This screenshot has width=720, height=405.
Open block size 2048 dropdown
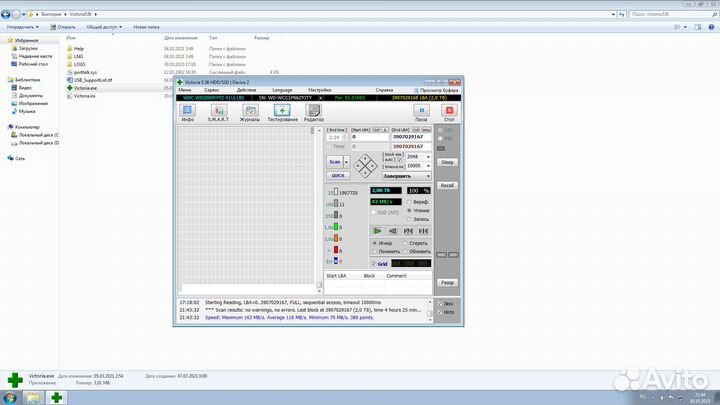(428, 157)
